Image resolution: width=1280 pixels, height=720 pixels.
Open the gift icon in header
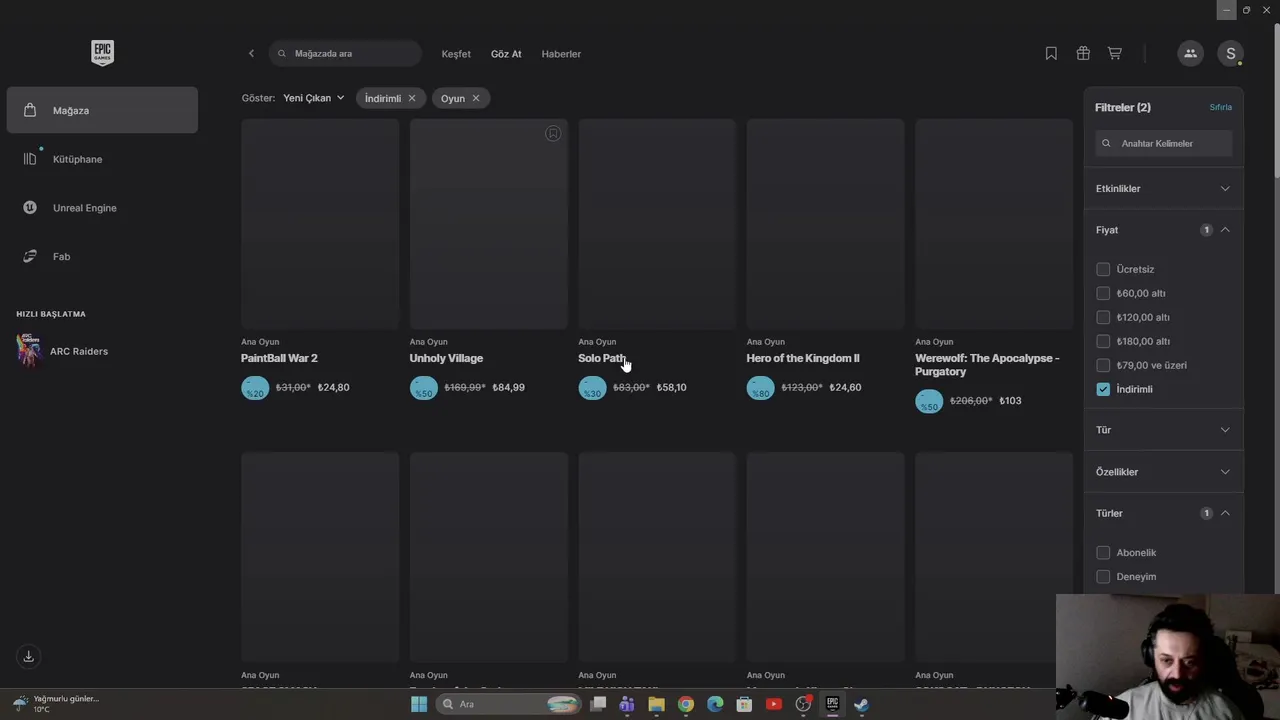(1083, 54)
